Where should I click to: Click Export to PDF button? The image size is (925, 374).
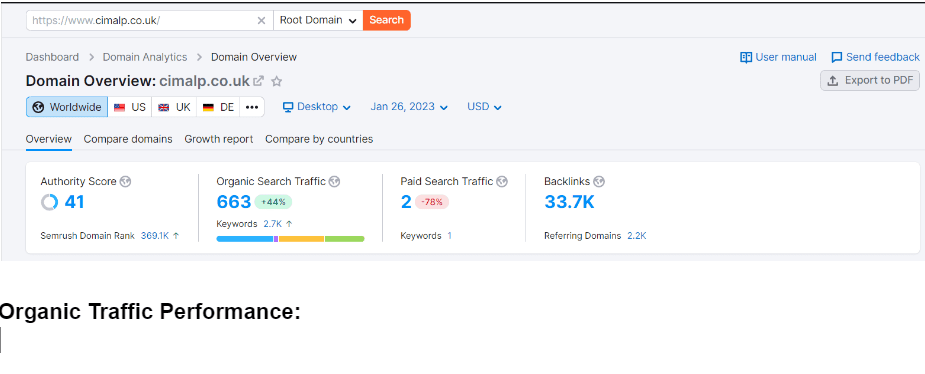point(870,81)
